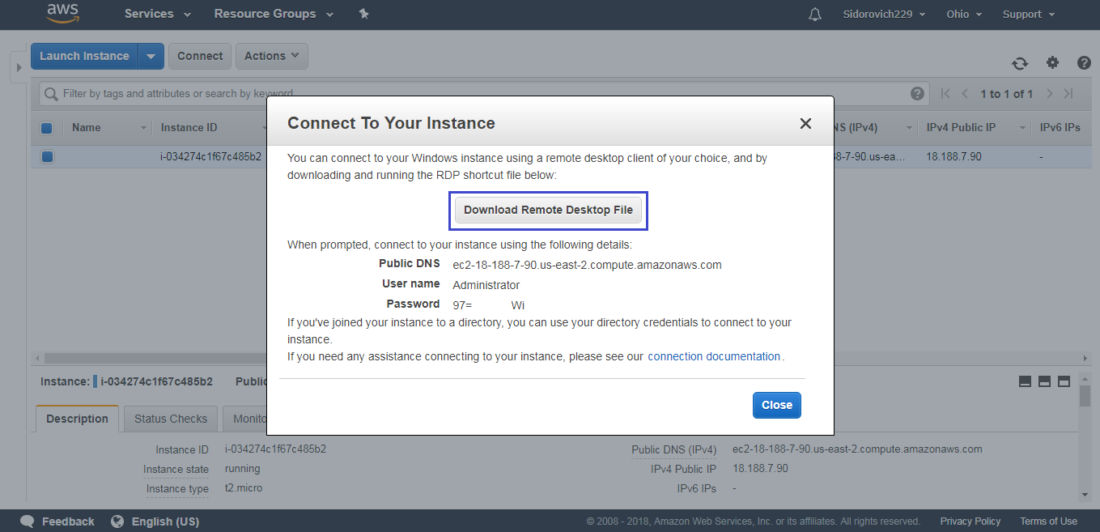Click the AWS logo home icon
1100x532 pixels.
pos(63,13)
